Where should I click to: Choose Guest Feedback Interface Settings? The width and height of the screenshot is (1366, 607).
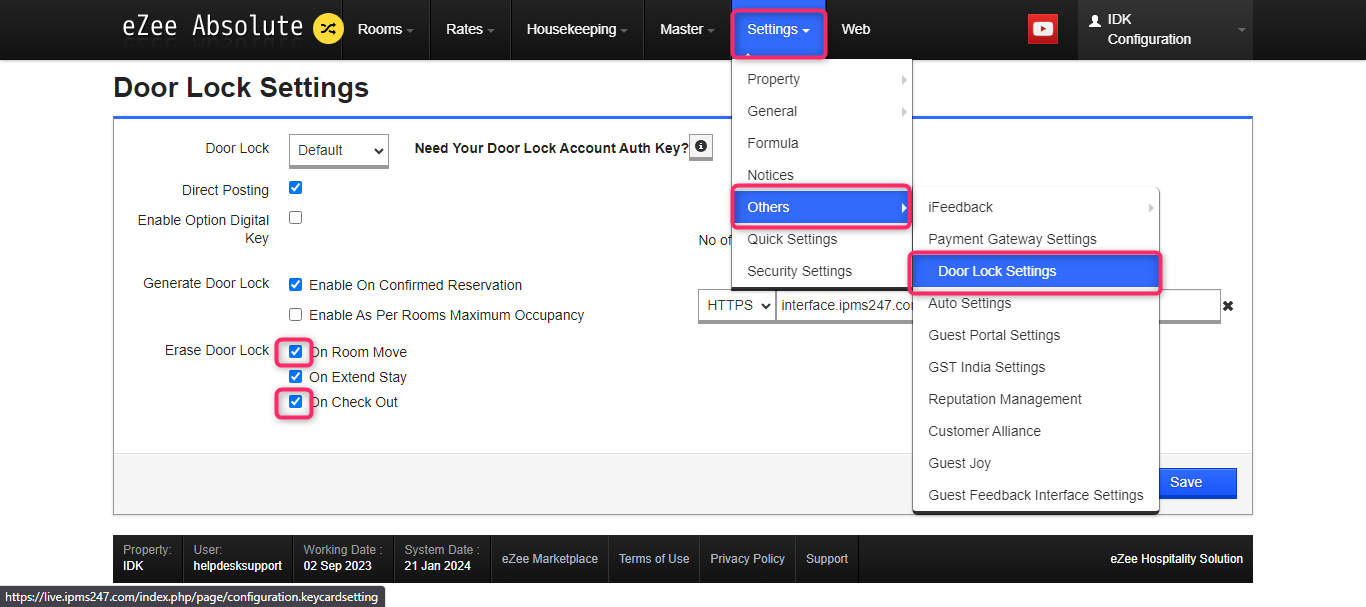tap(1036, 495)
